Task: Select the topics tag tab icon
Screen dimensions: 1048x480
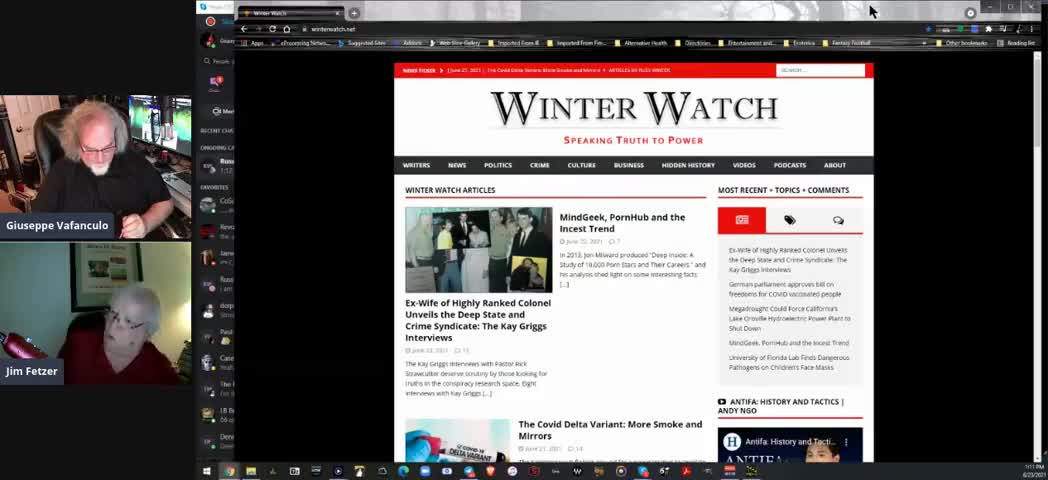Action: [790, 220]
